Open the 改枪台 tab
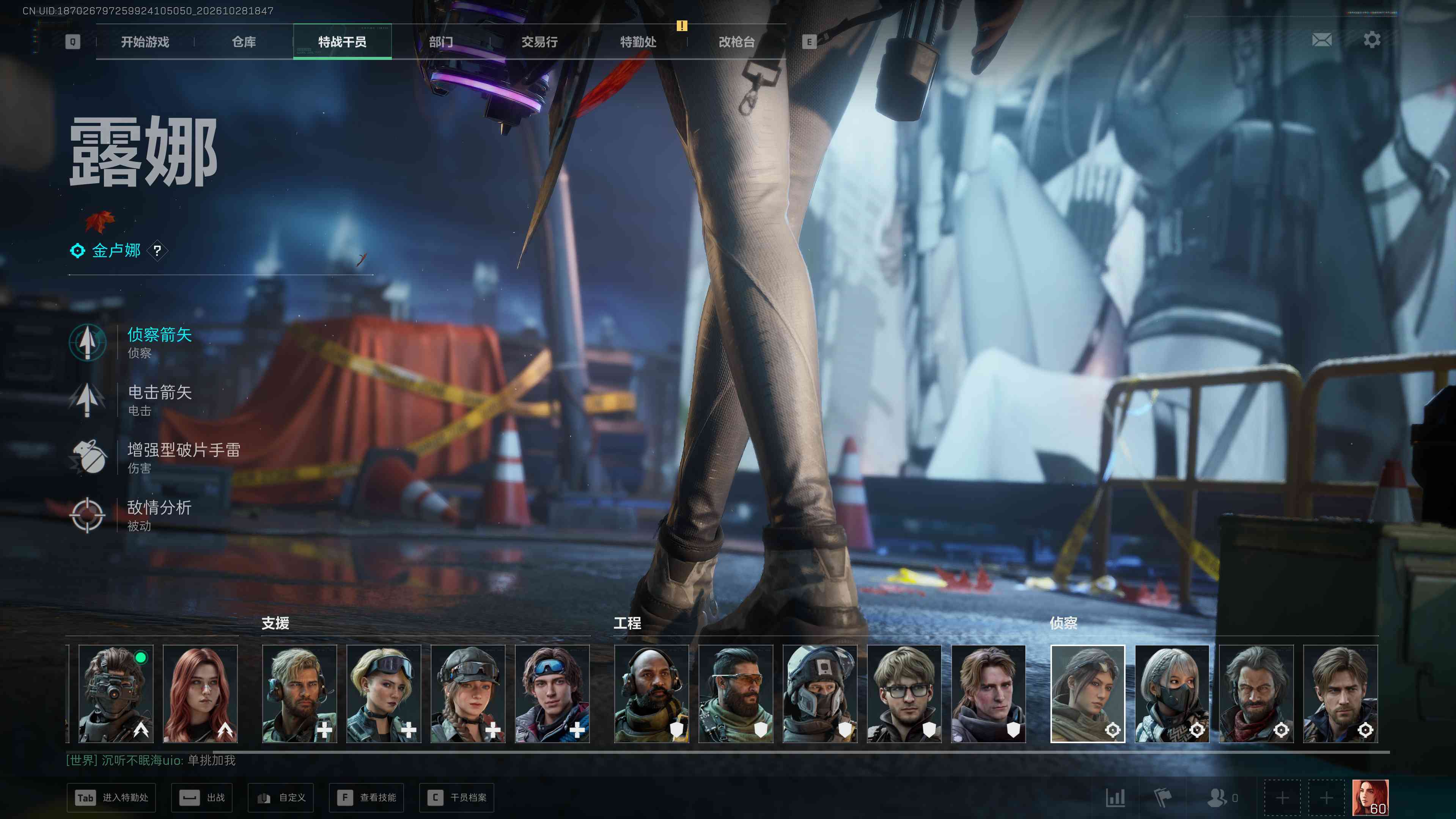The image size is (1456, 819). point(737,42)
